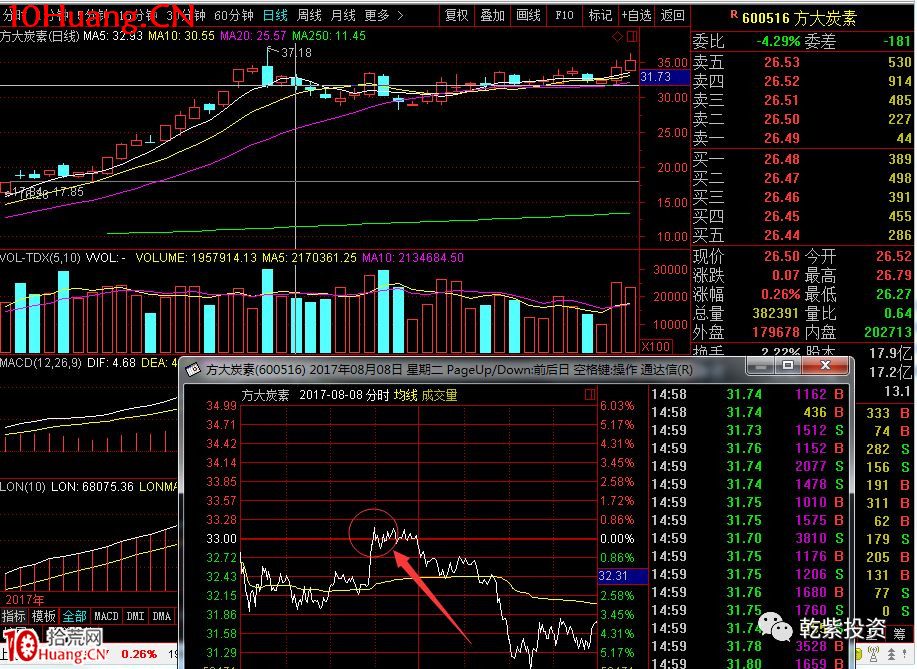Open the 指标 indicator tab
Screen dimensions: 917x669
pyautogui.click(x=14, y=616)
